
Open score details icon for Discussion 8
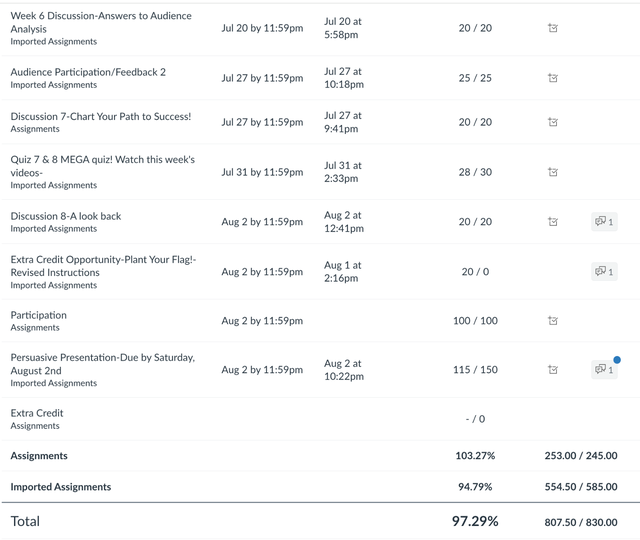(x=553, y=222)
